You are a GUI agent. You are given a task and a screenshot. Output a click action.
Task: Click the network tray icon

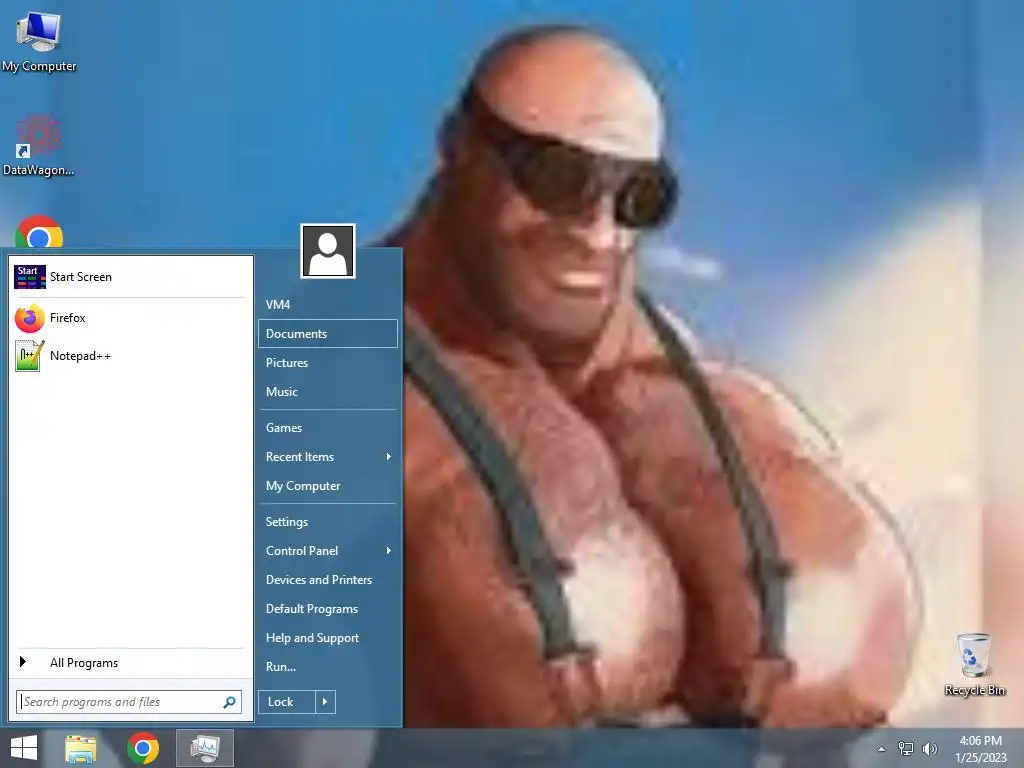(906, 748)
